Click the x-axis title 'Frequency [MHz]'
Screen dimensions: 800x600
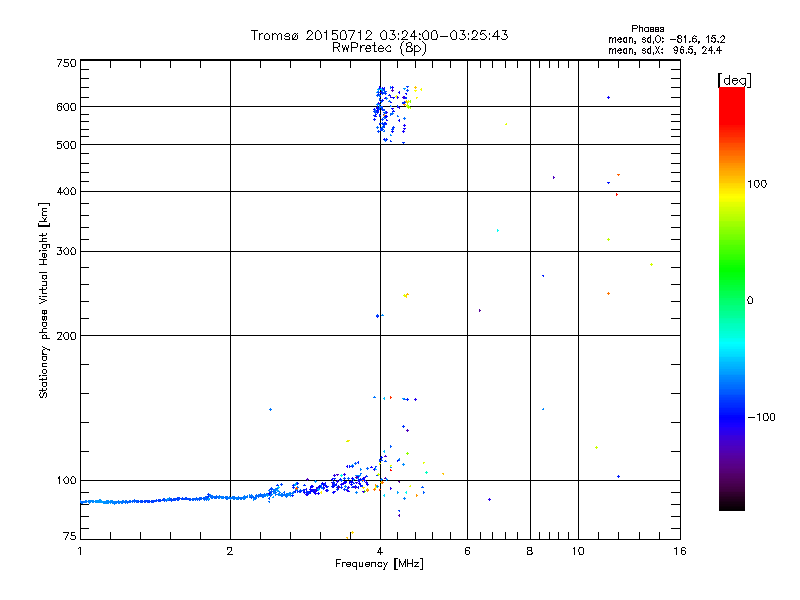pos(379,564)
